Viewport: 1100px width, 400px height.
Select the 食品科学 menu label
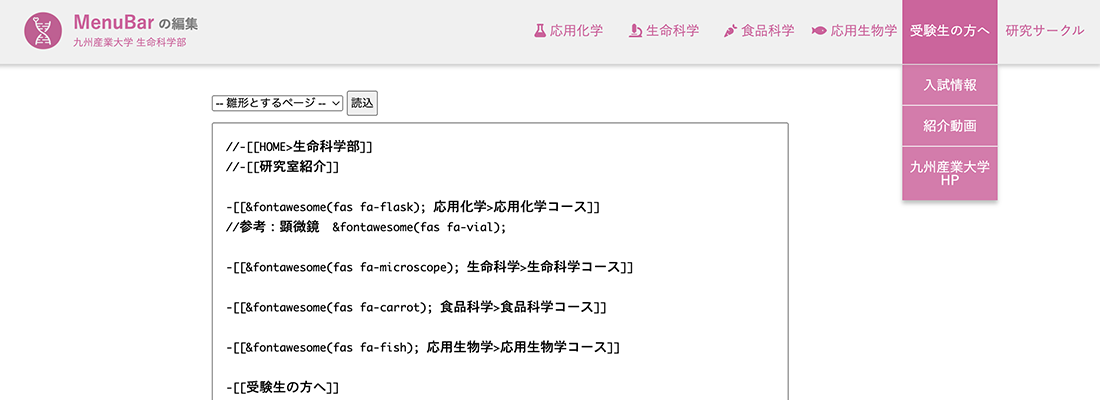pos(768,31)
